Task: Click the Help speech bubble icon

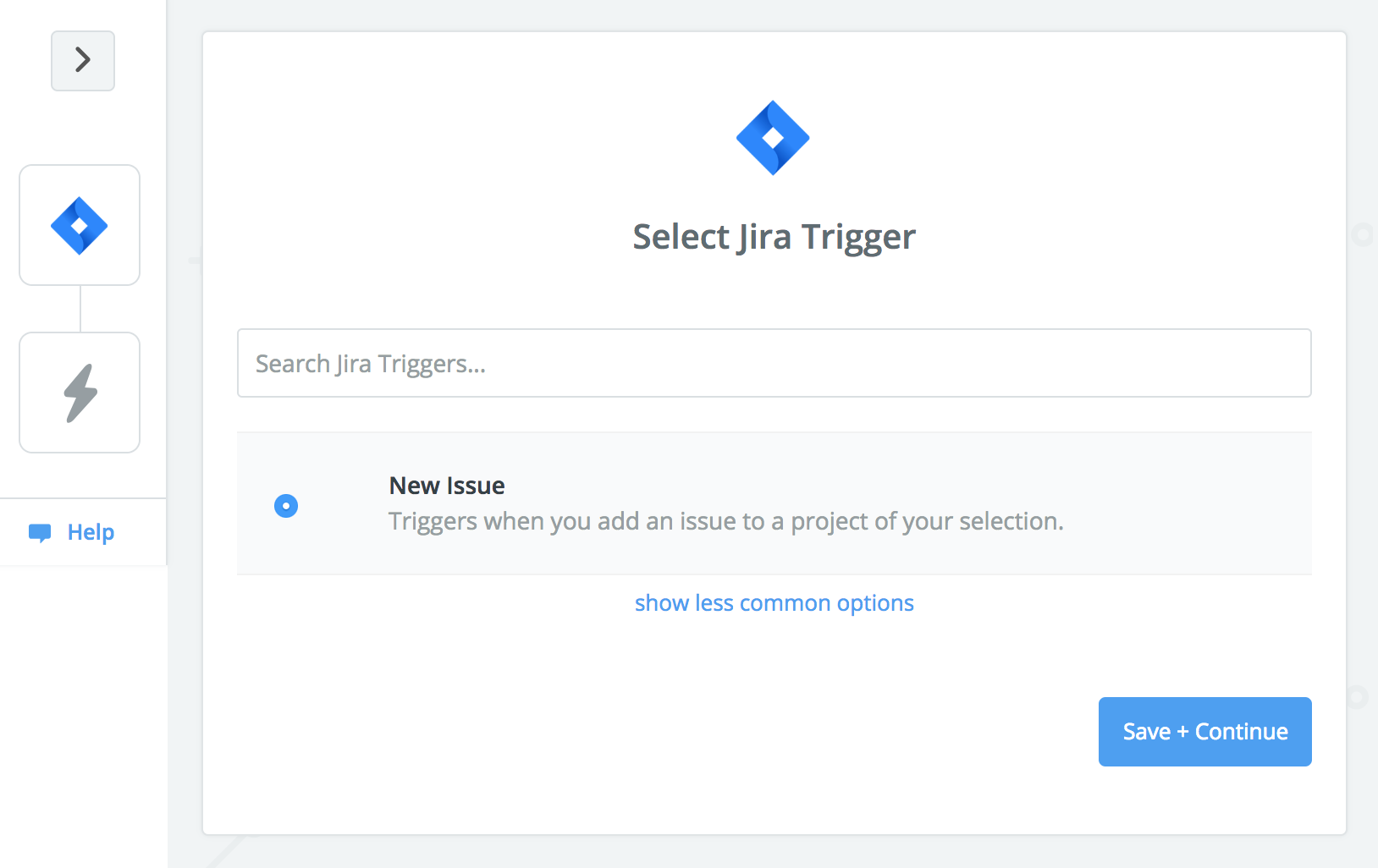Action: [x=40, y=532]
